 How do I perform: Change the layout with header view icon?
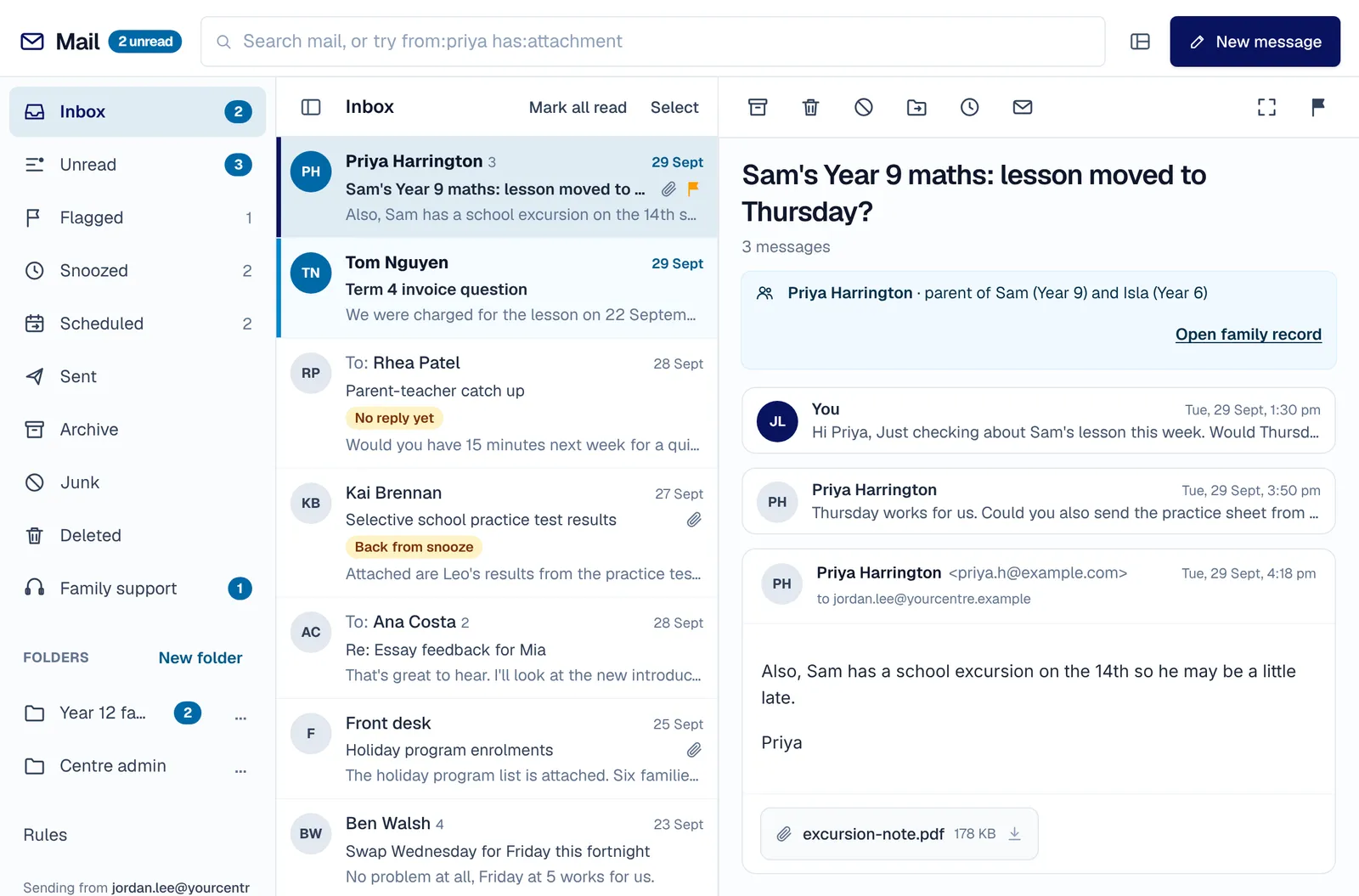click(1140, 42)
